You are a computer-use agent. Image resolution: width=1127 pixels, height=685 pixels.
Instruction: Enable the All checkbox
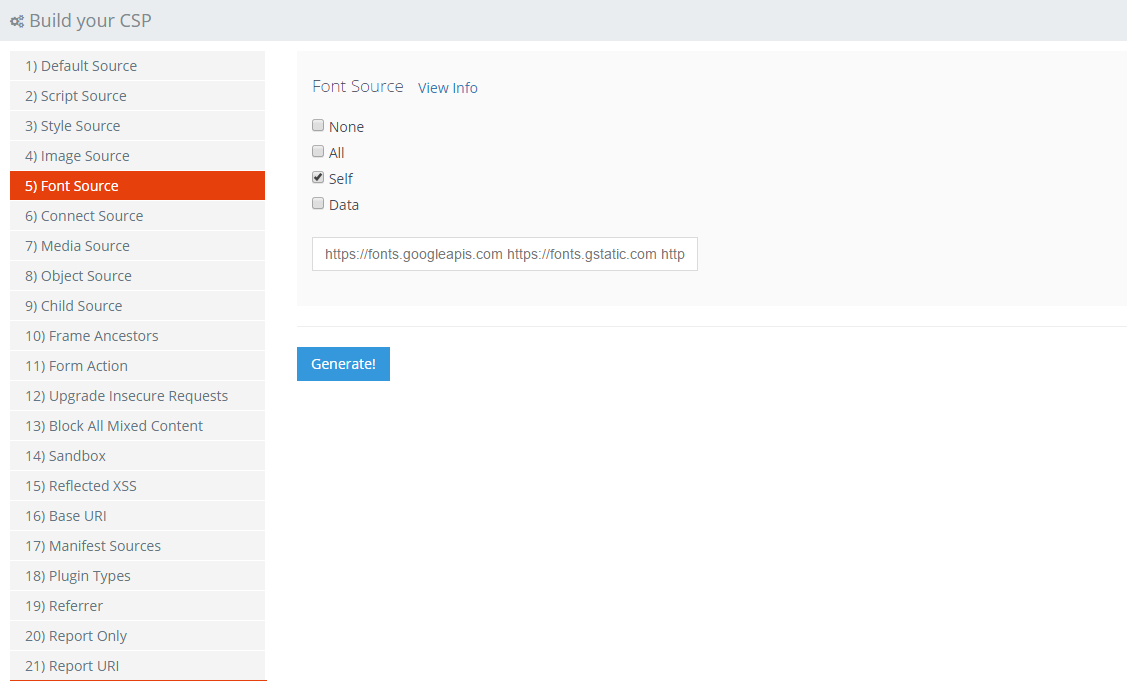[x=318, y=152]
